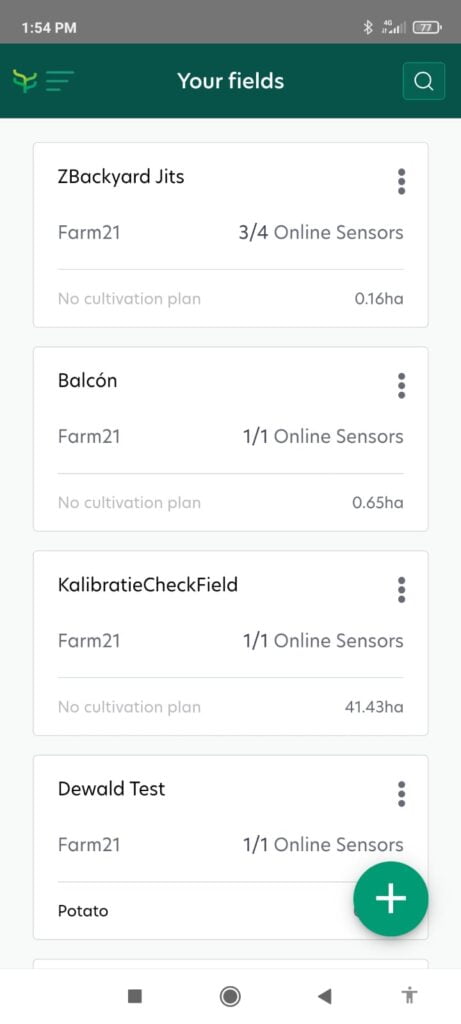Open KalibratieCheckField three-dot options menu
The width and height of the screenshot is (461, 1024).
(x=402, y=590)
